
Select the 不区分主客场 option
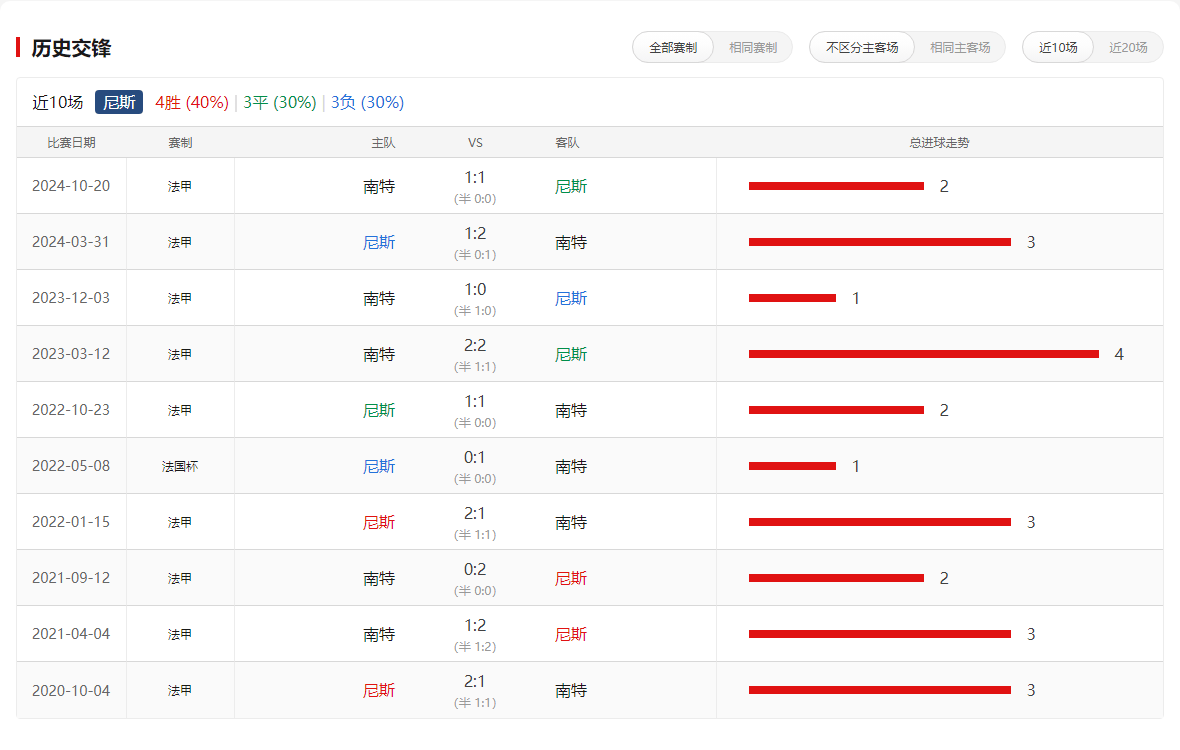862,47
